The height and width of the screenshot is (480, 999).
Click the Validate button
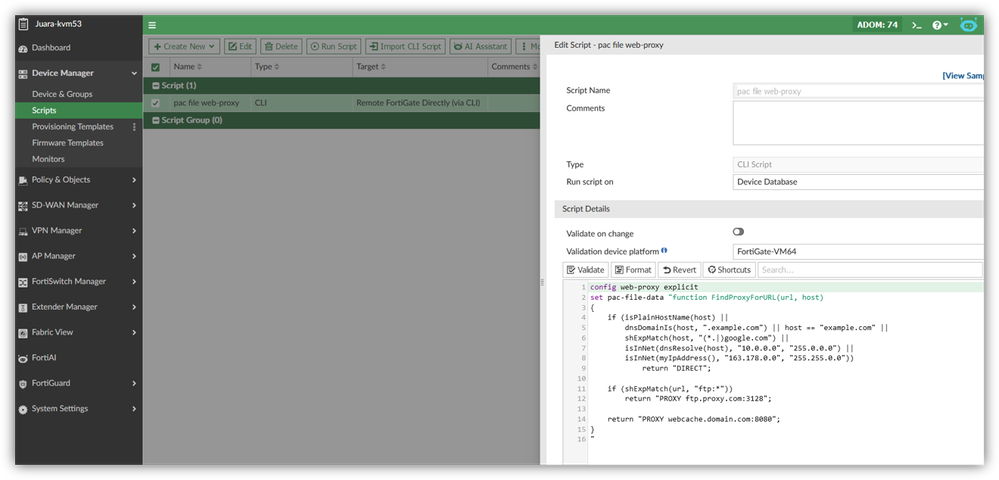pos(585,270)
